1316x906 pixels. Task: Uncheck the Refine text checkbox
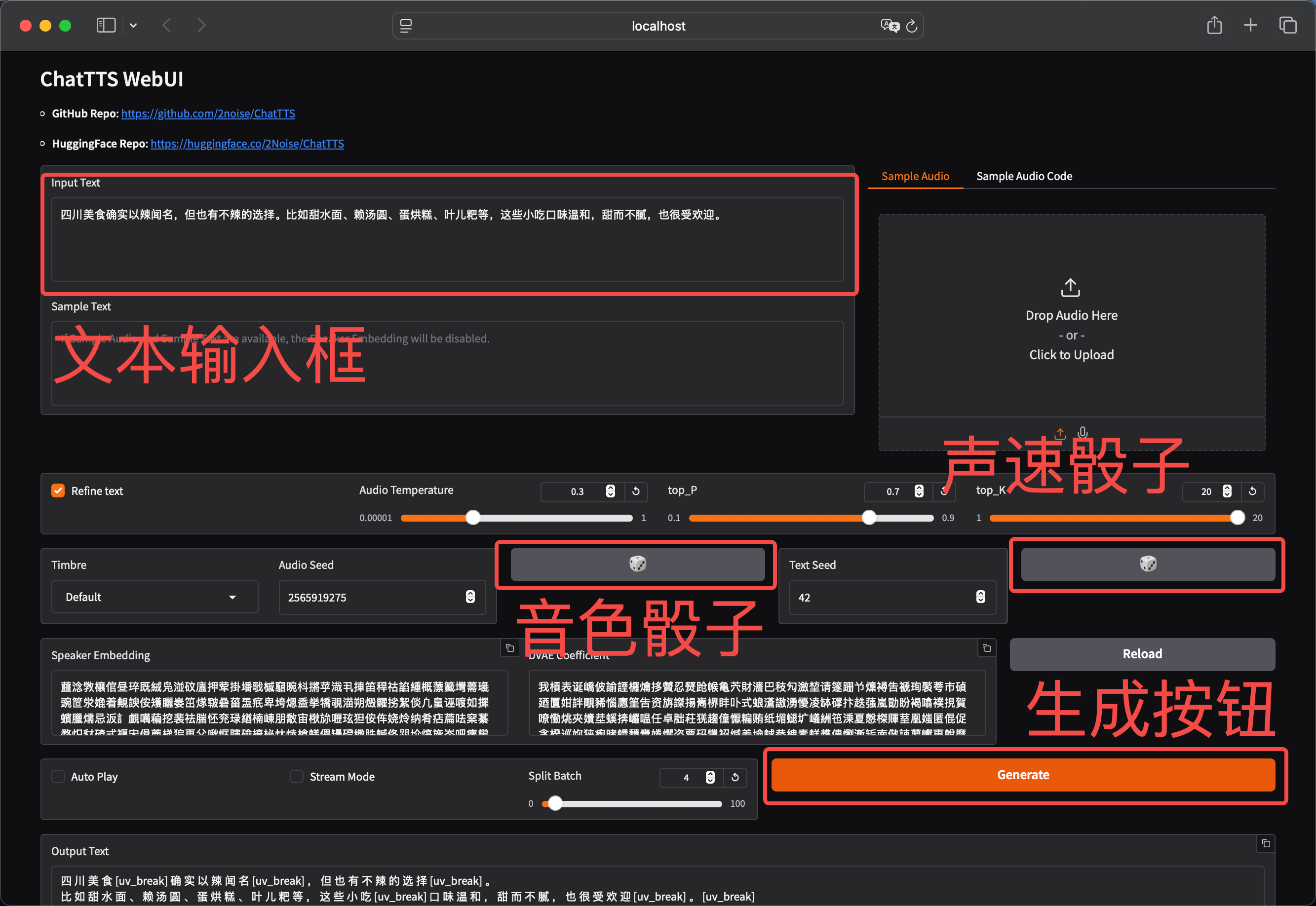pos(58,491)
